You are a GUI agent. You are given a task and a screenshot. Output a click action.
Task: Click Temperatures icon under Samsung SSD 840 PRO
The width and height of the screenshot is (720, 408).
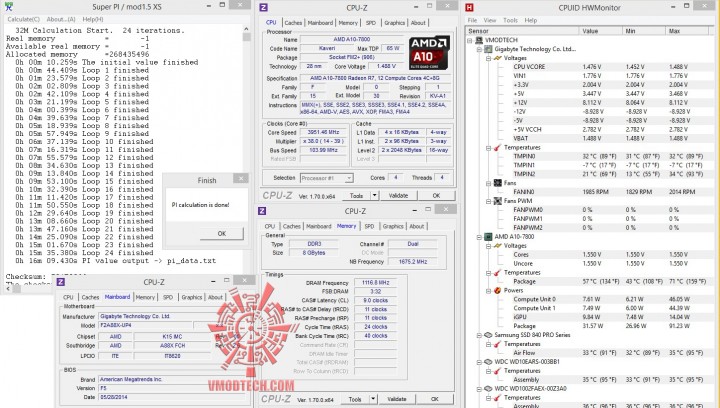pos(498,344)
